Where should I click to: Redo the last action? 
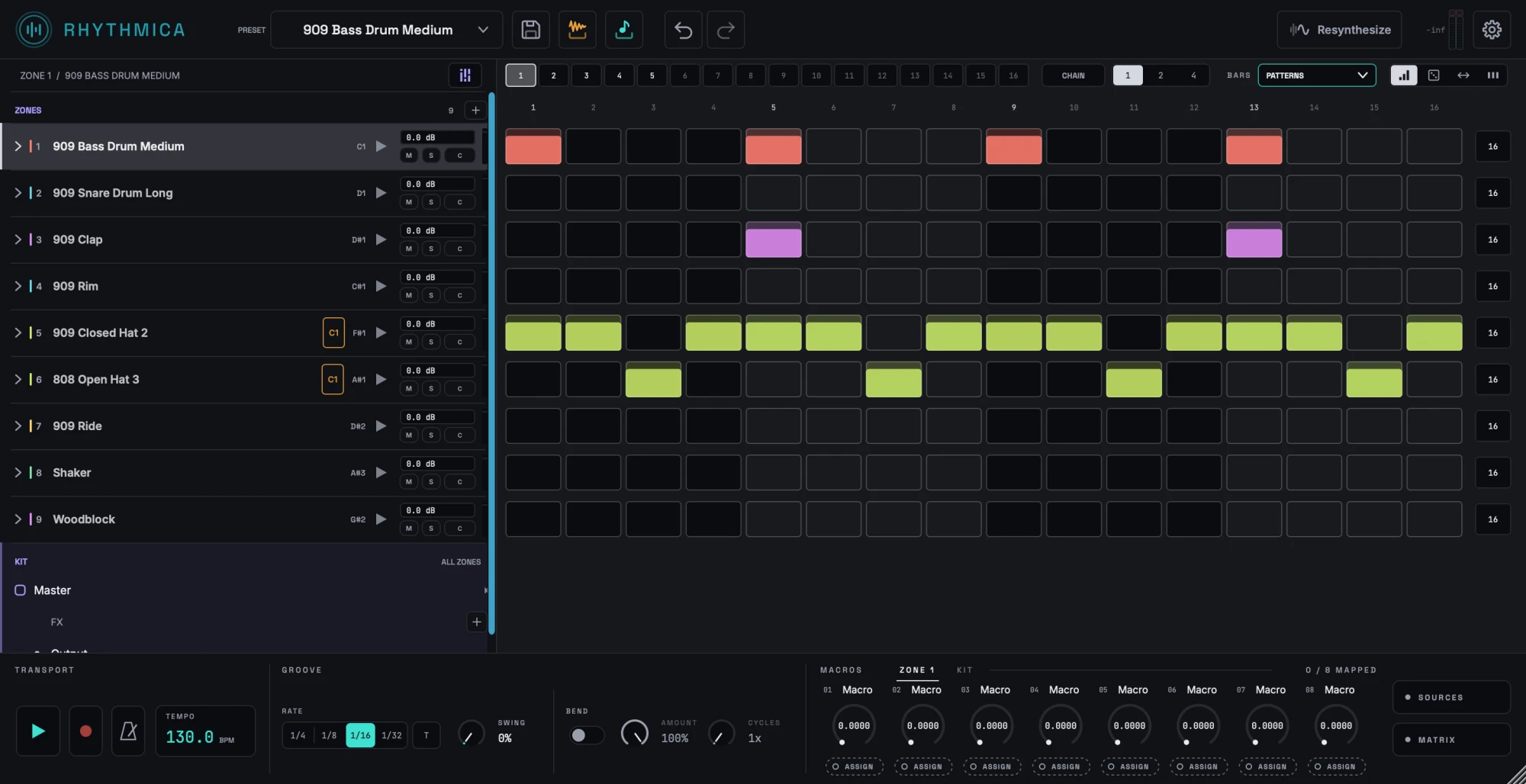pyautogui.click(x=726, y=30)
